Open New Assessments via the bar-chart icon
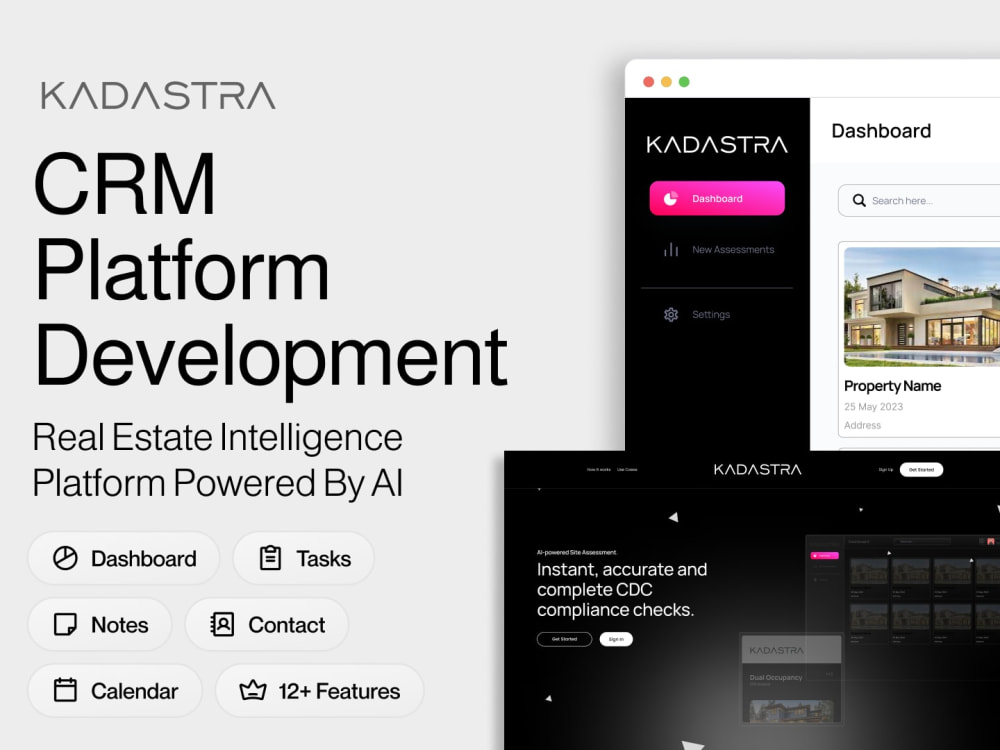The image size is (1000, 750). coord(672,250)
